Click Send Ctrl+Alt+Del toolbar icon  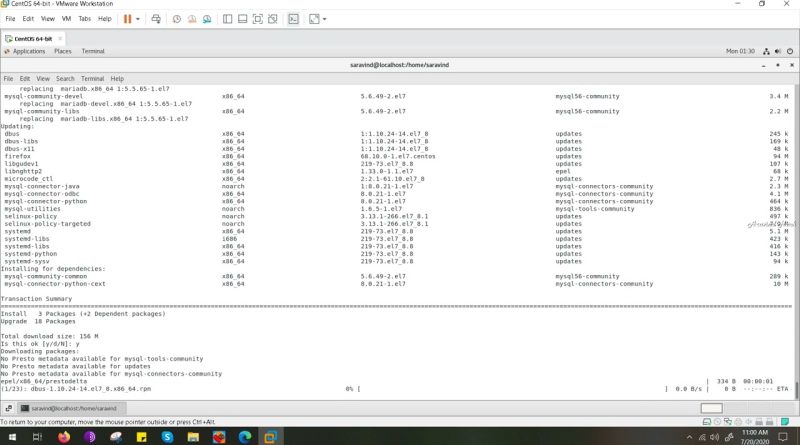click(156, 19)
